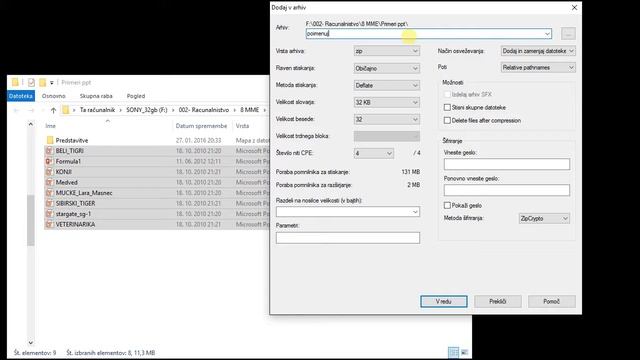
Task: Click the properties icon in Explorer title bar
Action: (31, 82)
